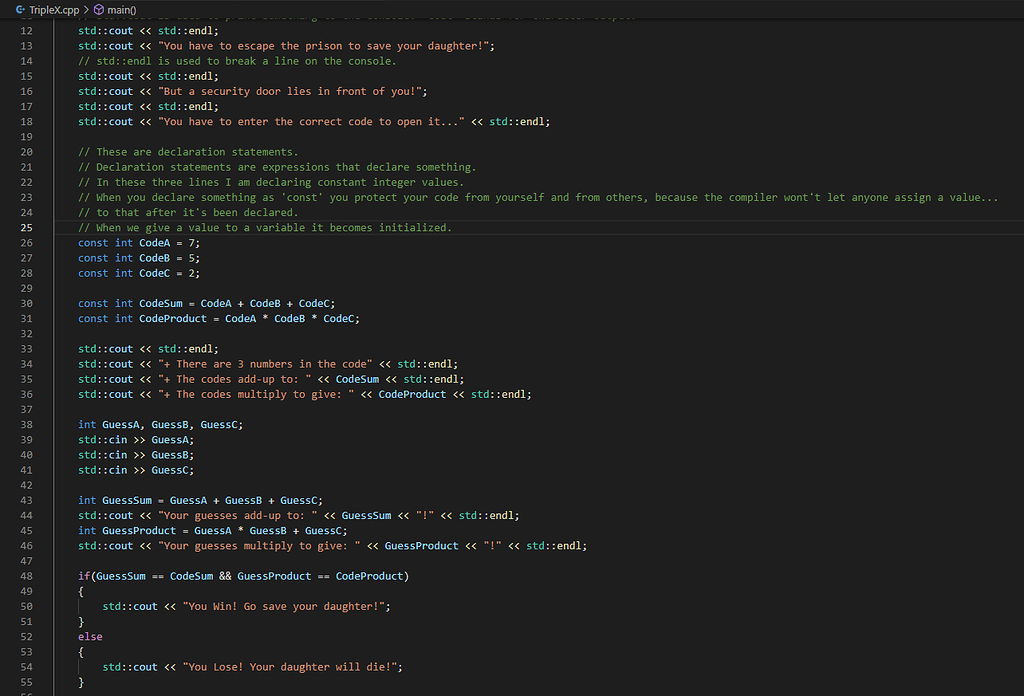This screenshot has height=696, width=1024.
Task: Click the "else" keyword
Action: (90, 637)
